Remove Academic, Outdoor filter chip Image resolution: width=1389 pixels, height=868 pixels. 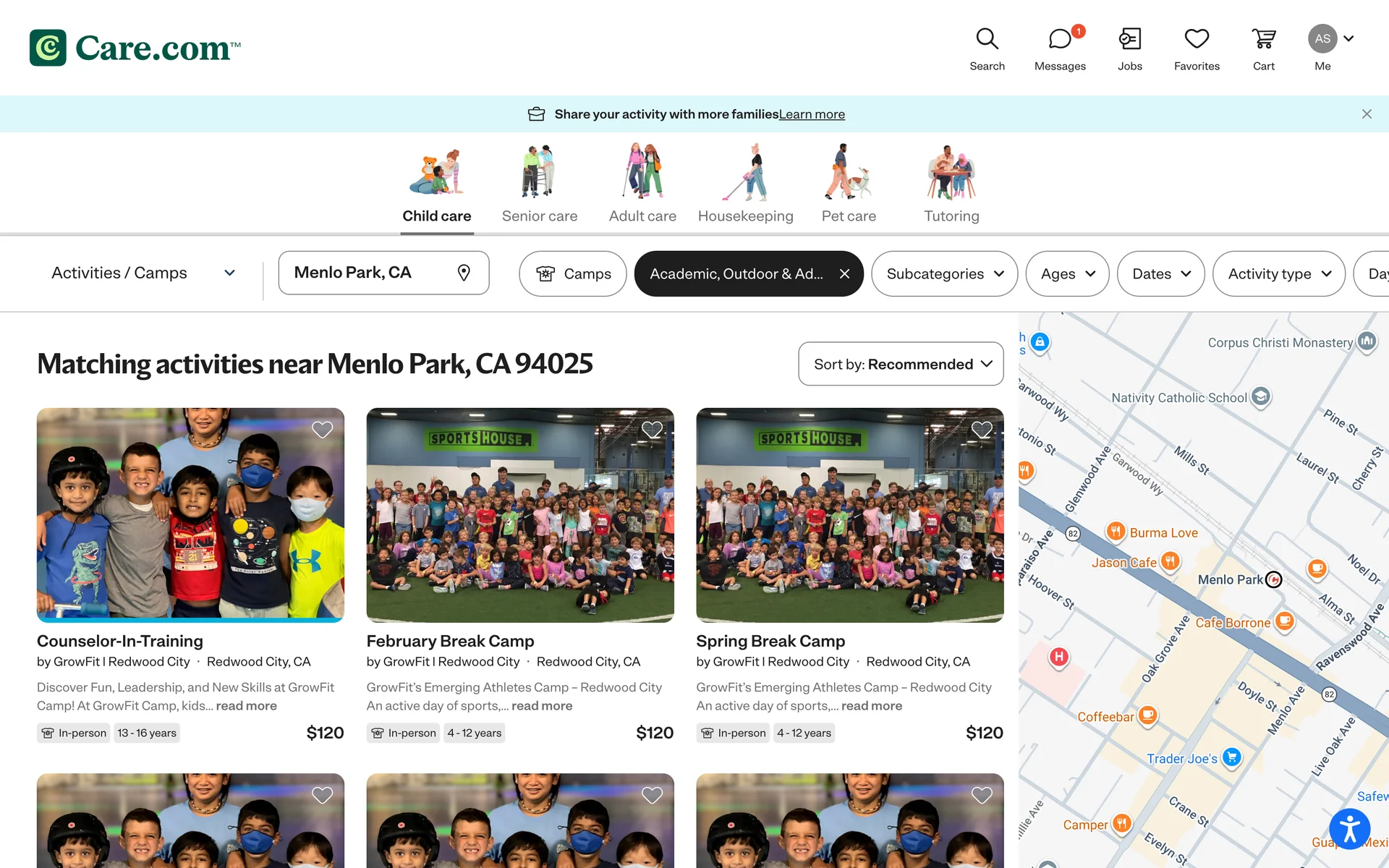coord(844,273)
